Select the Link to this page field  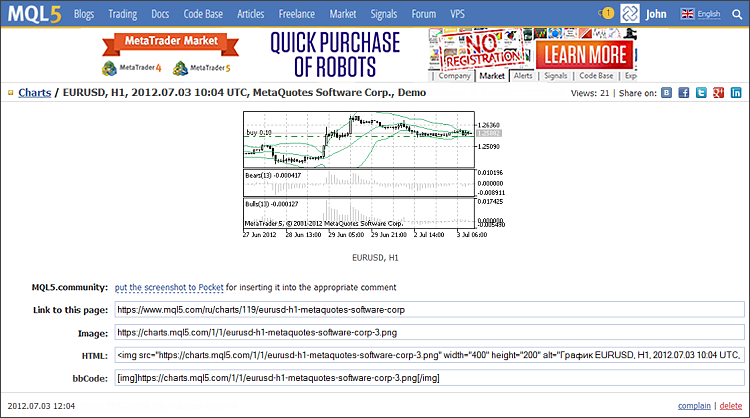point(429,309)
